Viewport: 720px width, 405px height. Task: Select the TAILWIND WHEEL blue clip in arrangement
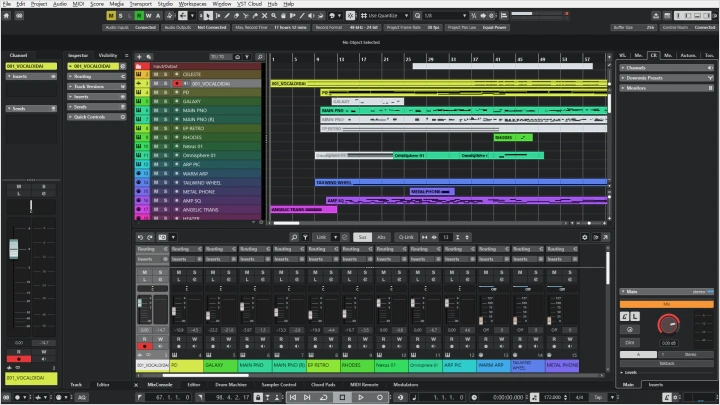pos(461,182)
